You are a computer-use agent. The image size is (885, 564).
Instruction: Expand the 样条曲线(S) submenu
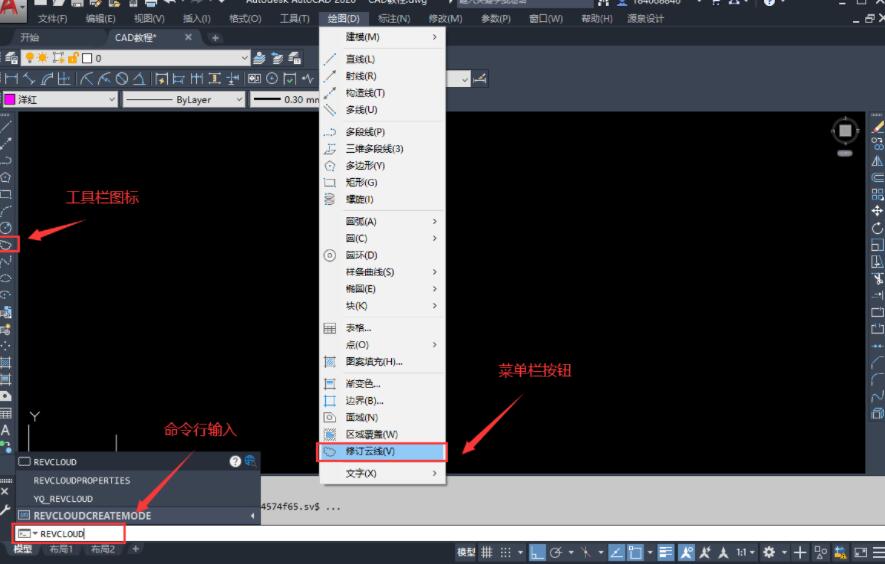click(x=383, y=272)
